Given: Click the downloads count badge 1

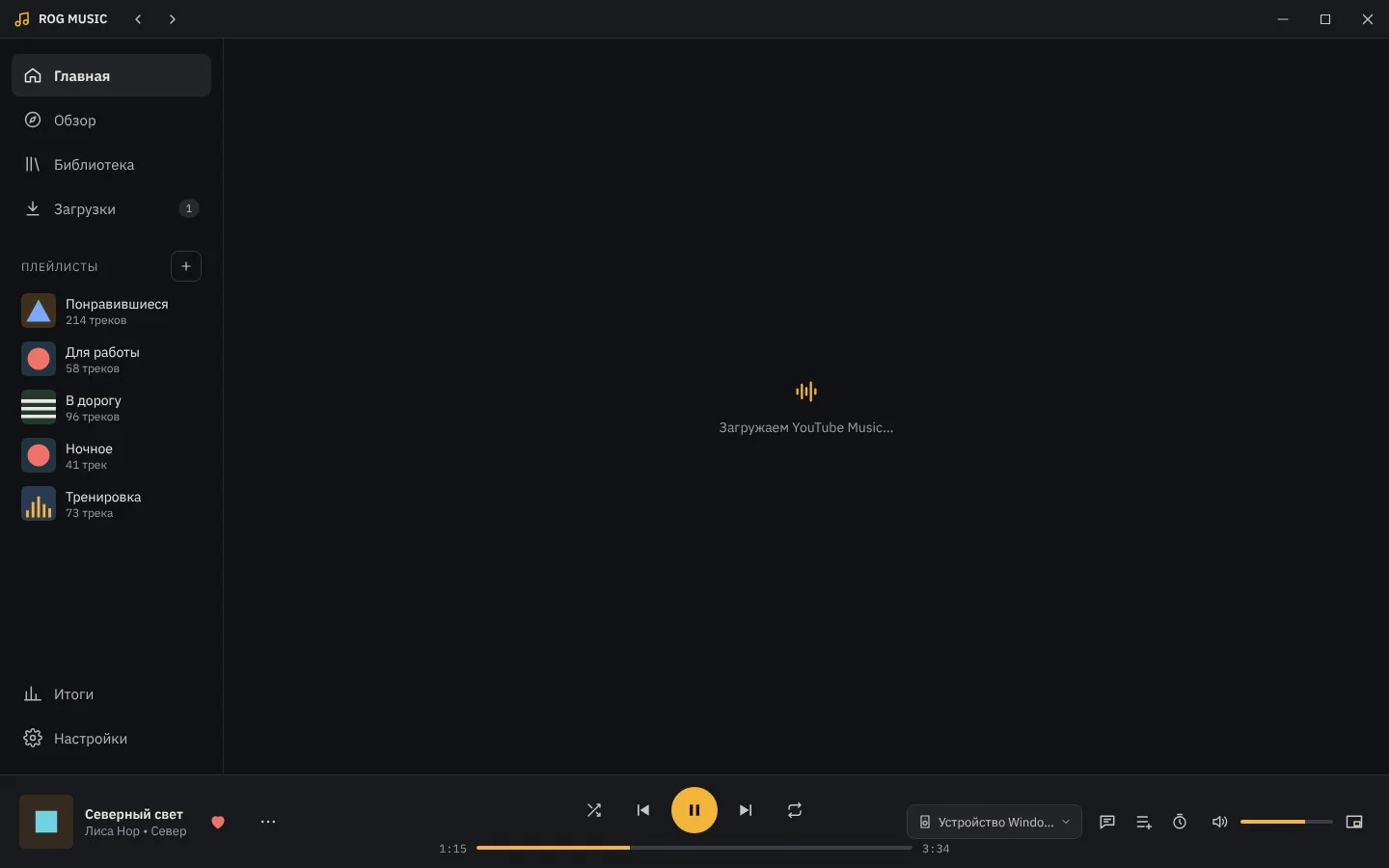Looking at the screenshot, I should point(189,208).
